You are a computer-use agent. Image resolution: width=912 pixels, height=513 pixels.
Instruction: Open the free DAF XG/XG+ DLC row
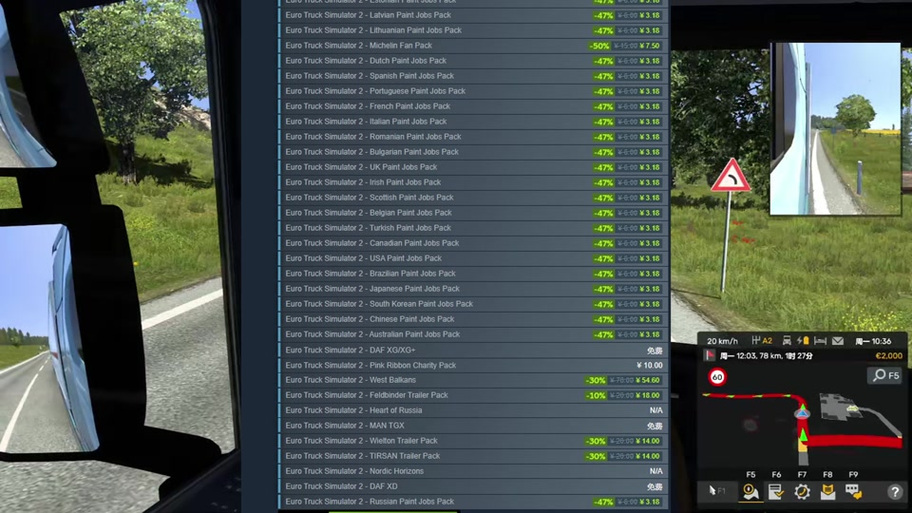pyautogui.click(x=473, y=350)
